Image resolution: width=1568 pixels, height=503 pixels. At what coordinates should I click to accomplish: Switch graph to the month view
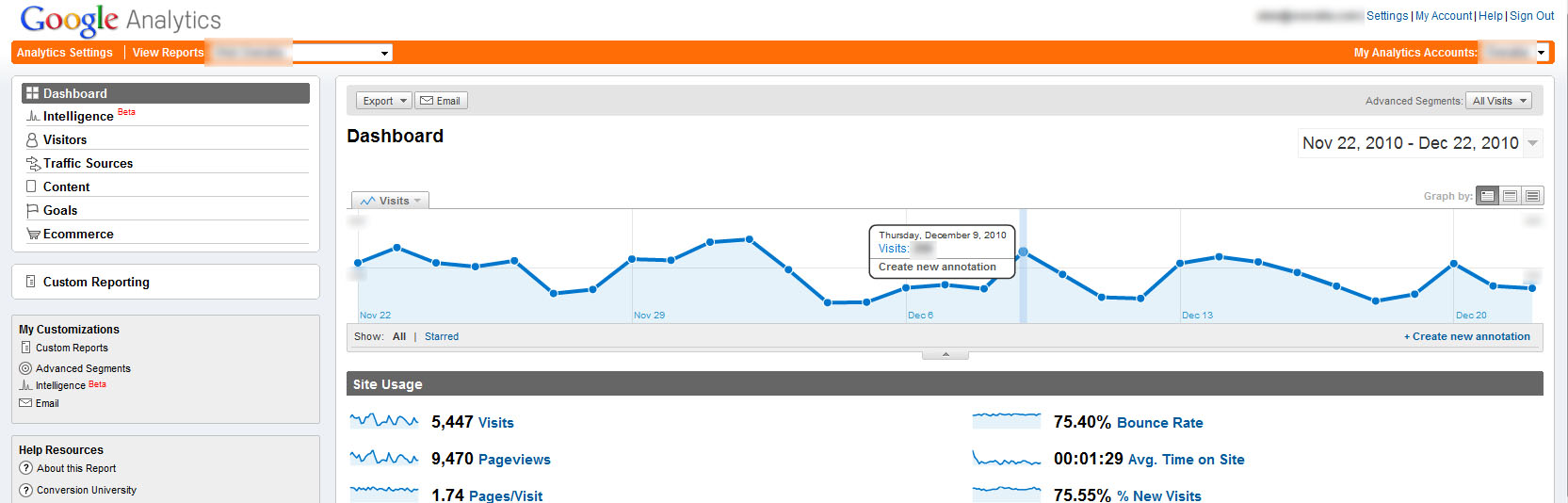[x=1532, y=196]
